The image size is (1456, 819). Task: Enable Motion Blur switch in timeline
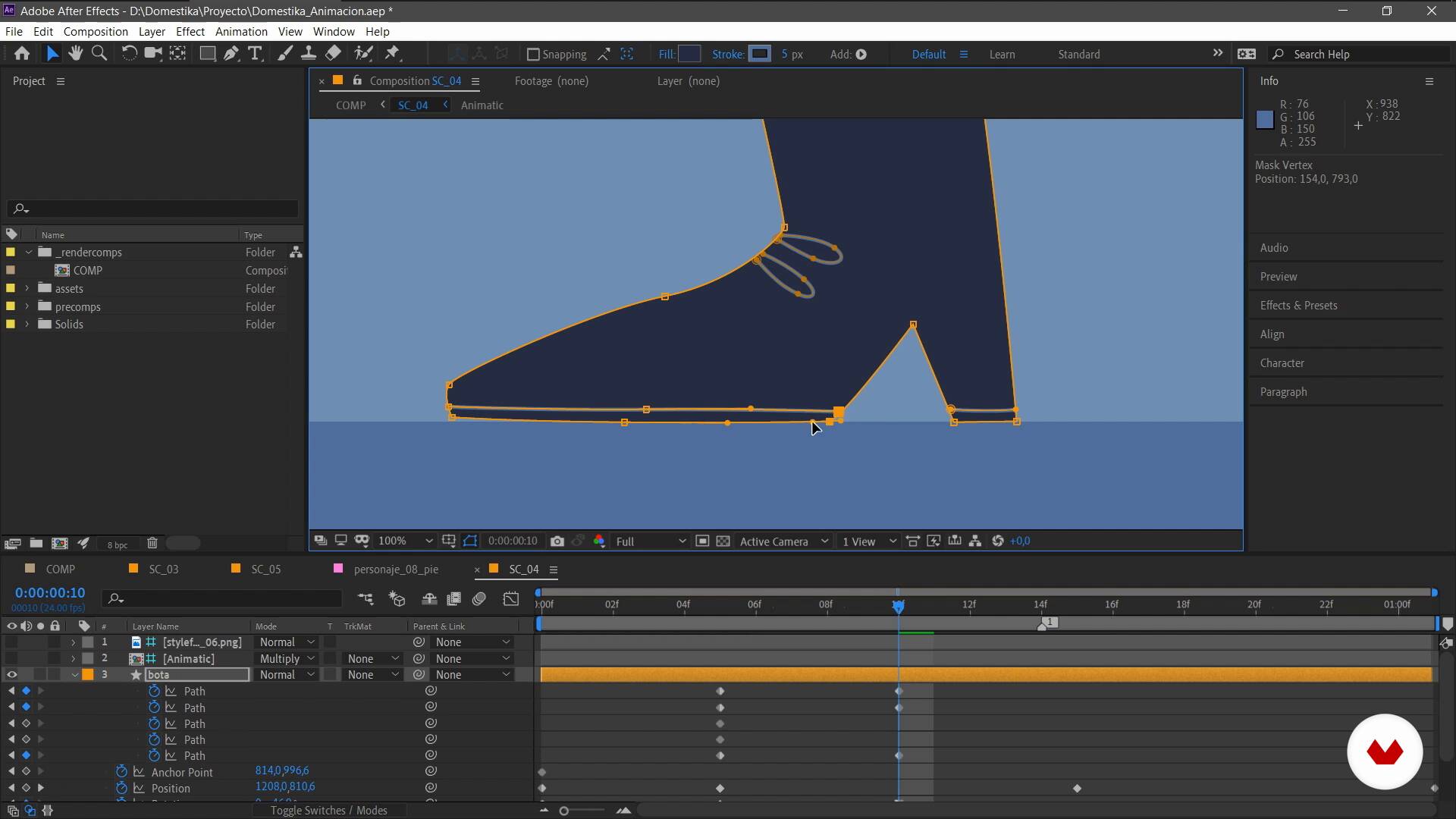pos(479,599)
